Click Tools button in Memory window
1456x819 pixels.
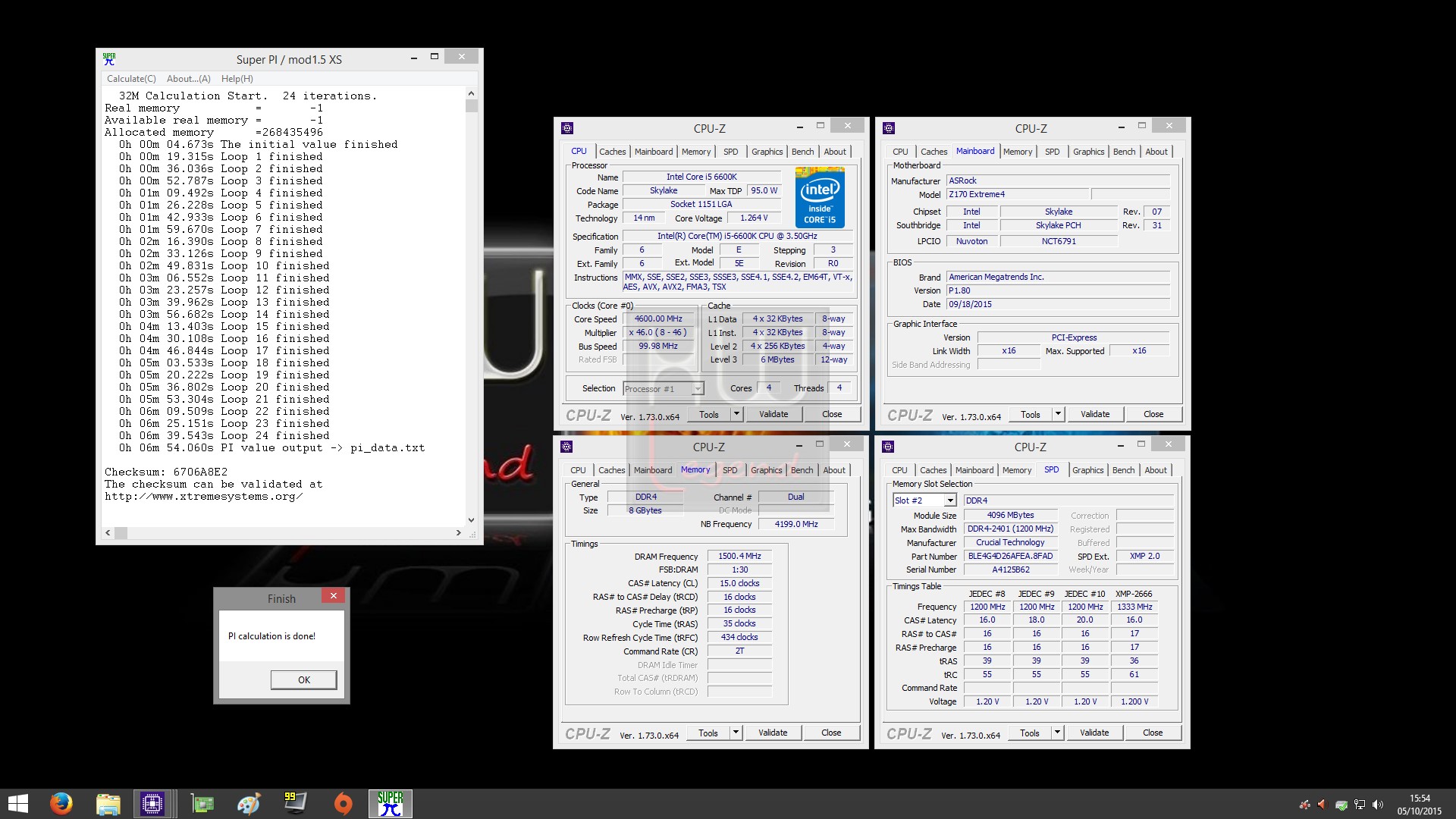pos(708,733)
